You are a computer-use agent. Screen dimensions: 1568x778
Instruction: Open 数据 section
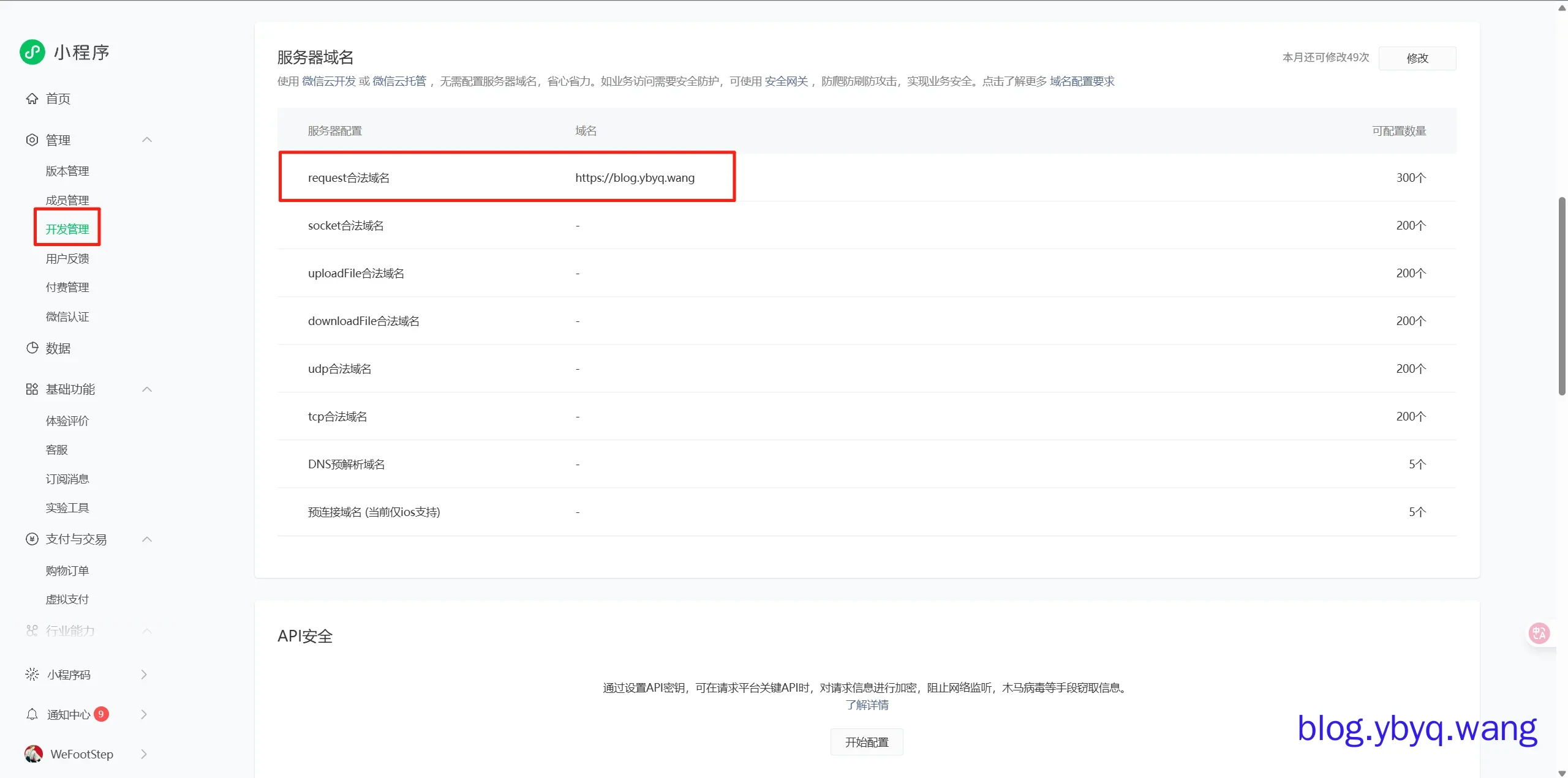tap(58, 348)
